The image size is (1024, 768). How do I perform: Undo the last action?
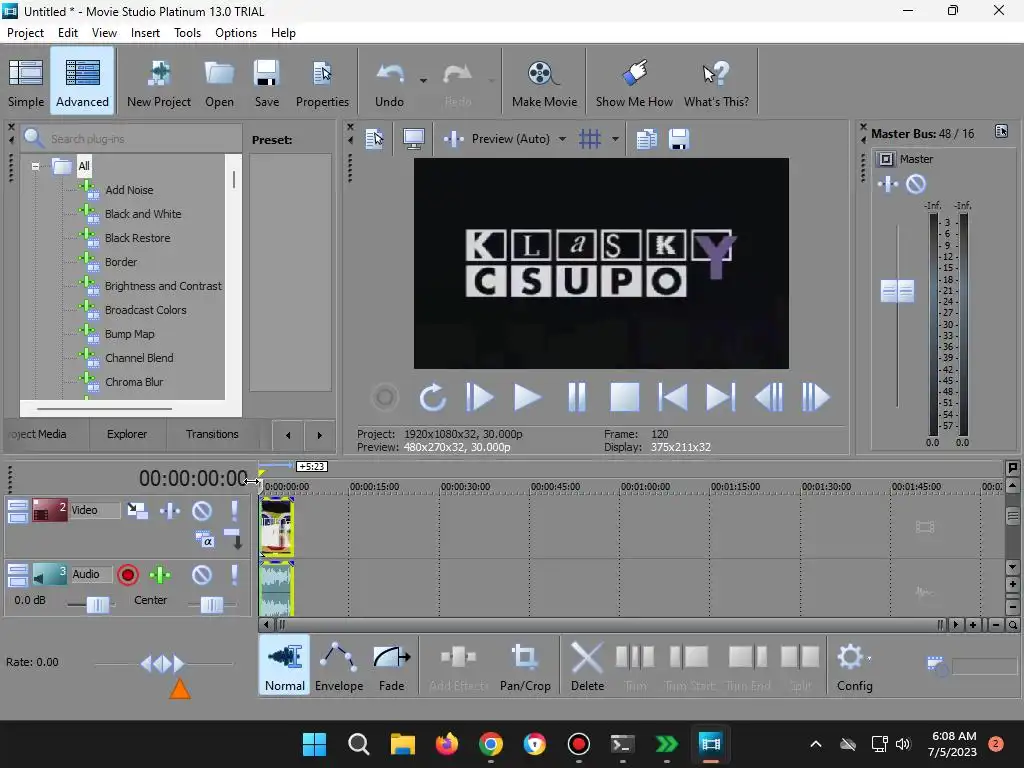coord(389,81)
